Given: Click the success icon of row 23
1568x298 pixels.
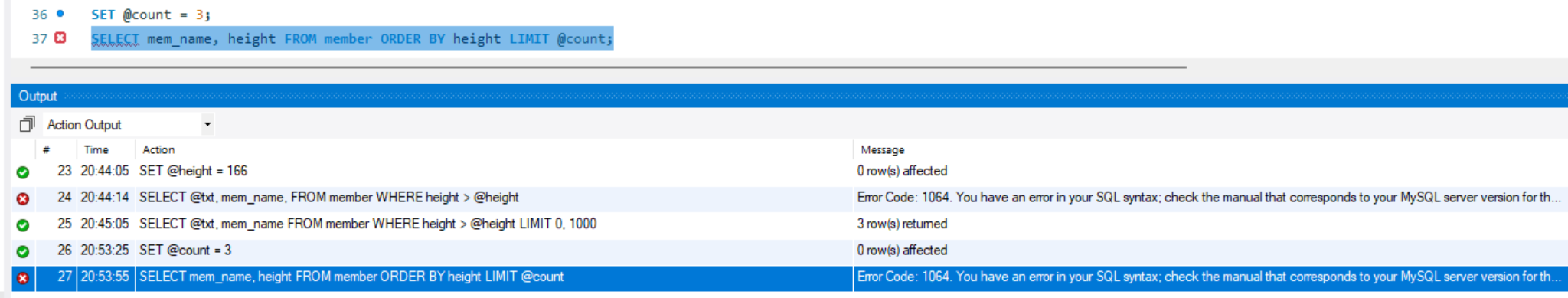Looking at the screenshot, I should click(23, 172).
